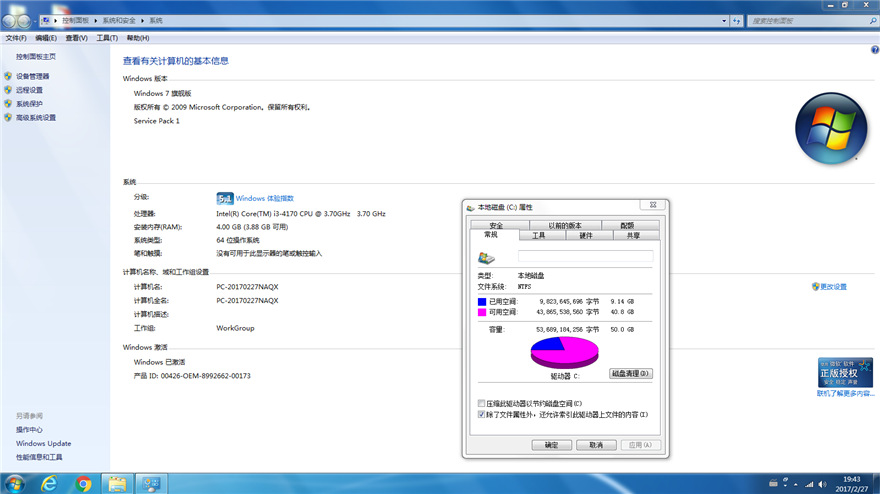The height and width of the screenshot is (494, 880).
Task: Expand the chevron after 系统和安全 in breadcrumb
Action: 143,21
